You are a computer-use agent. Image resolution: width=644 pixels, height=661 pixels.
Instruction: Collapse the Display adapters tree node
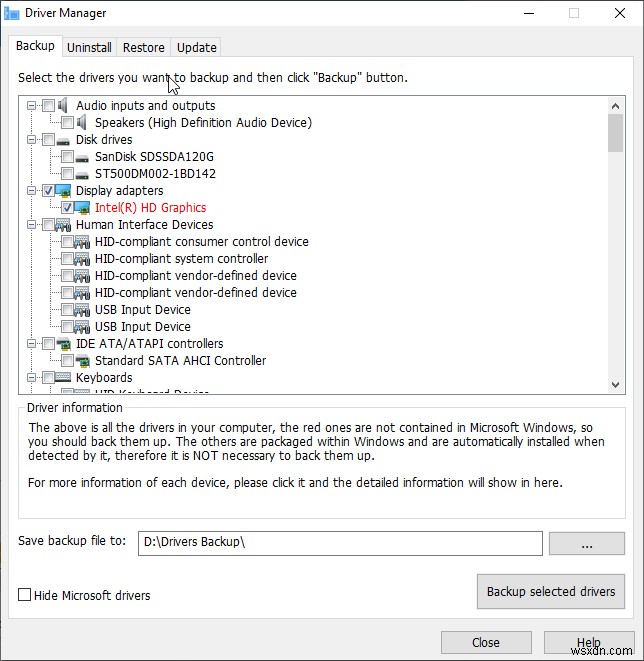32,191
